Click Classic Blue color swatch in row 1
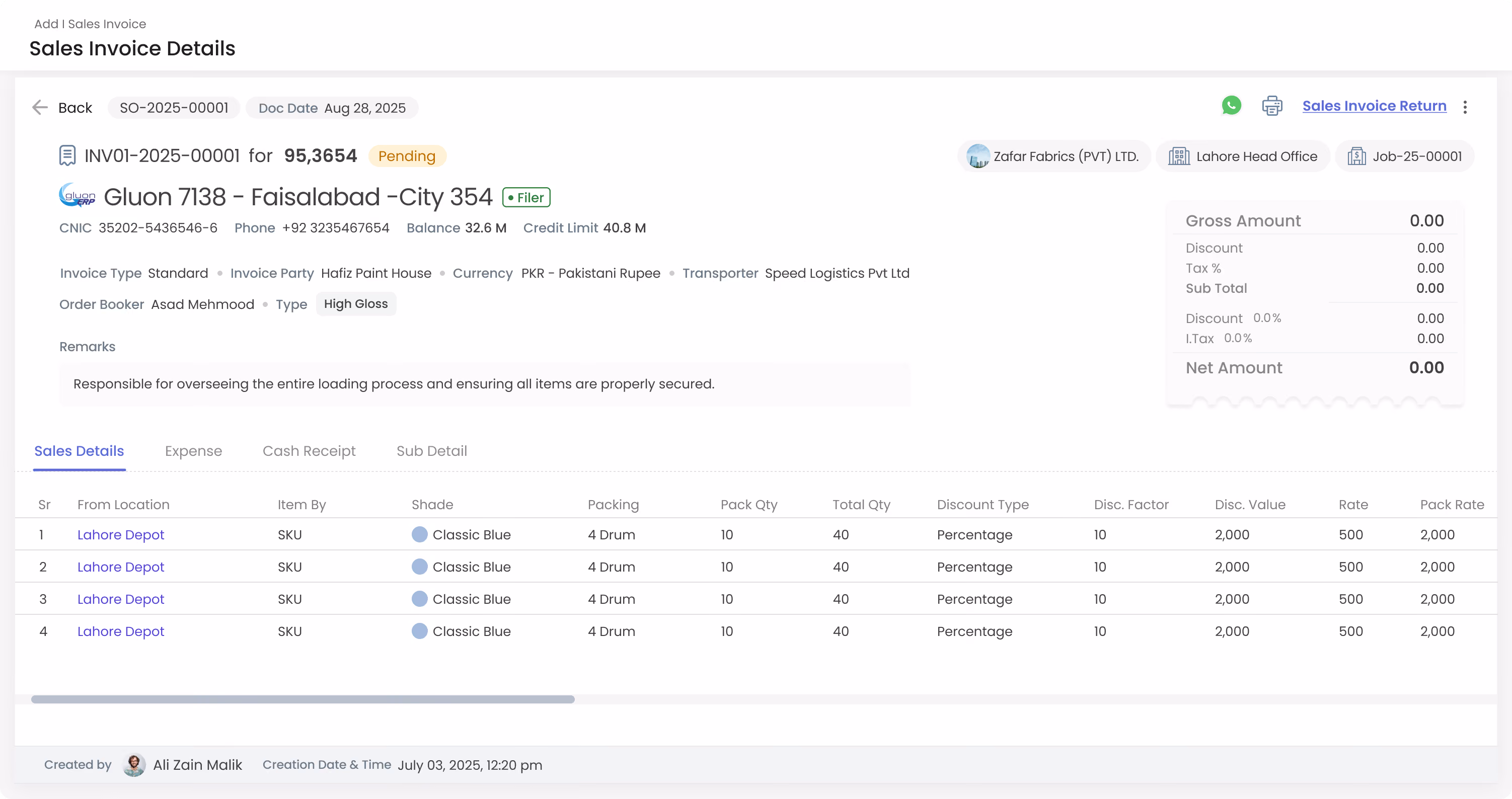 (419, 534)
